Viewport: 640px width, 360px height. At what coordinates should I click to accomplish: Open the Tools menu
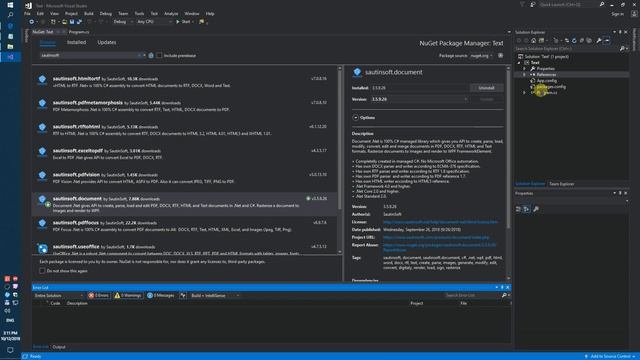coord(139,13)
